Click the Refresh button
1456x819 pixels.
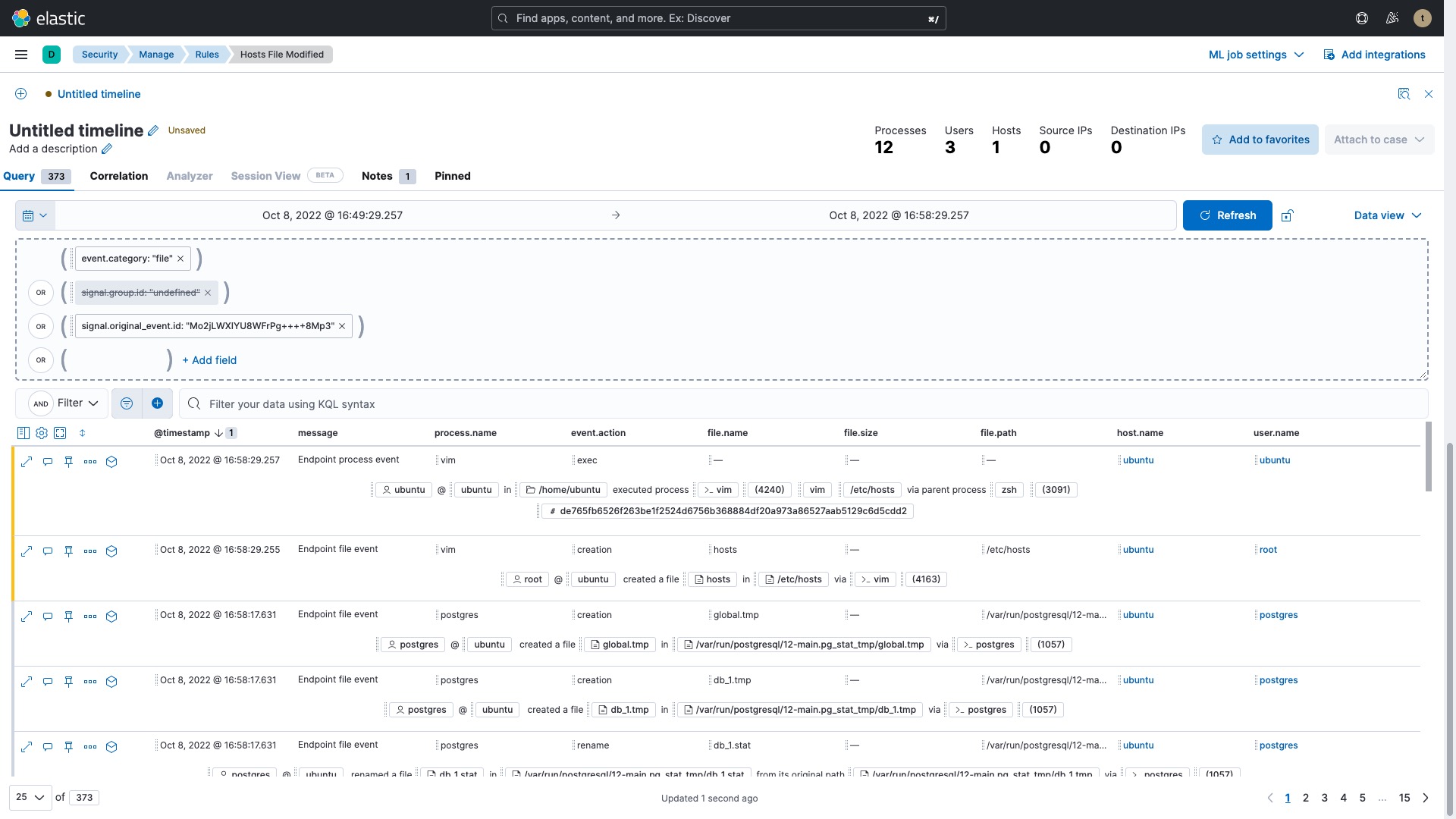coord(1227,215)
